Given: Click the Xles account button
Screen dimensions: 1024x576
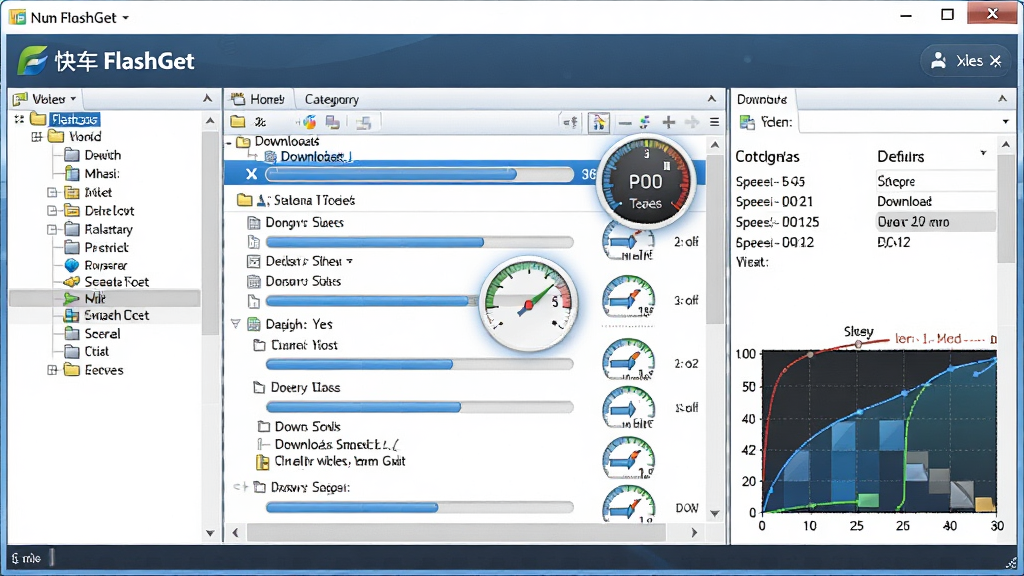Looking at the screenshot, I should pyautogui.click(x=966, y=61).
